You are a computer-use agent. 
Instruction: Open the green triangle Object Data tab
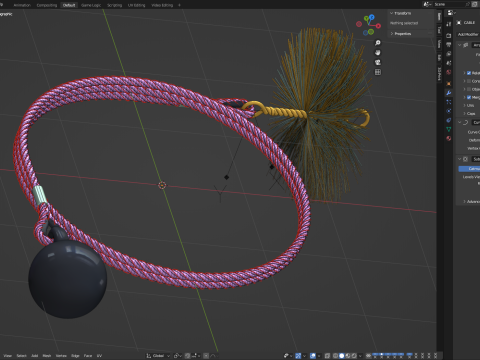449,129
